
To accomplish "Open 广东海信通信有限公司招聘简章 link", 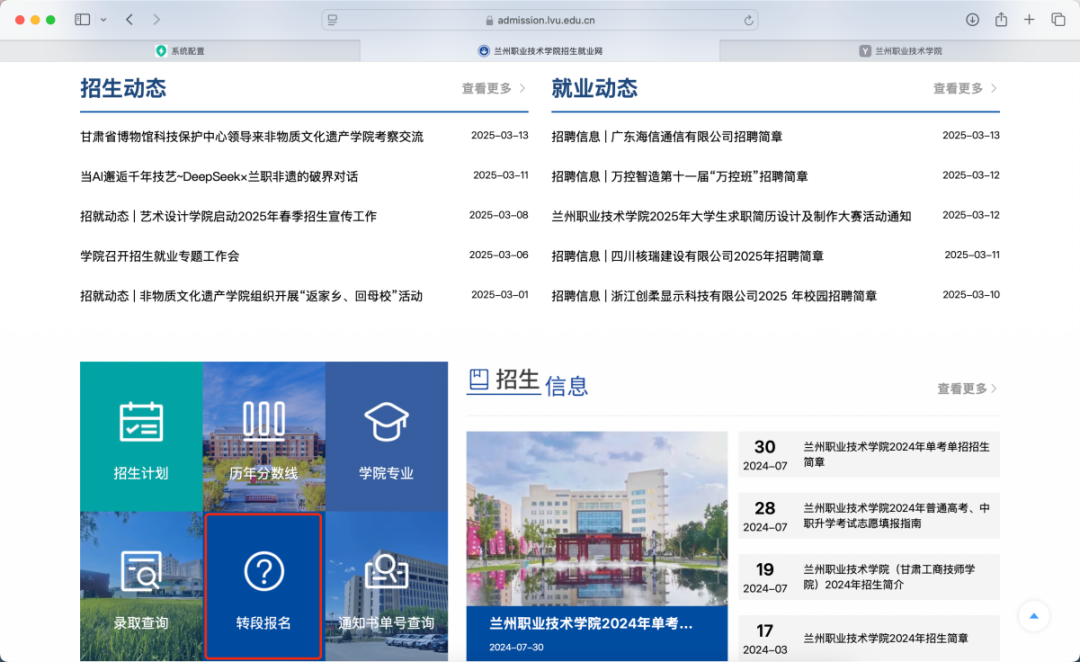I will [x=667, y=136].
